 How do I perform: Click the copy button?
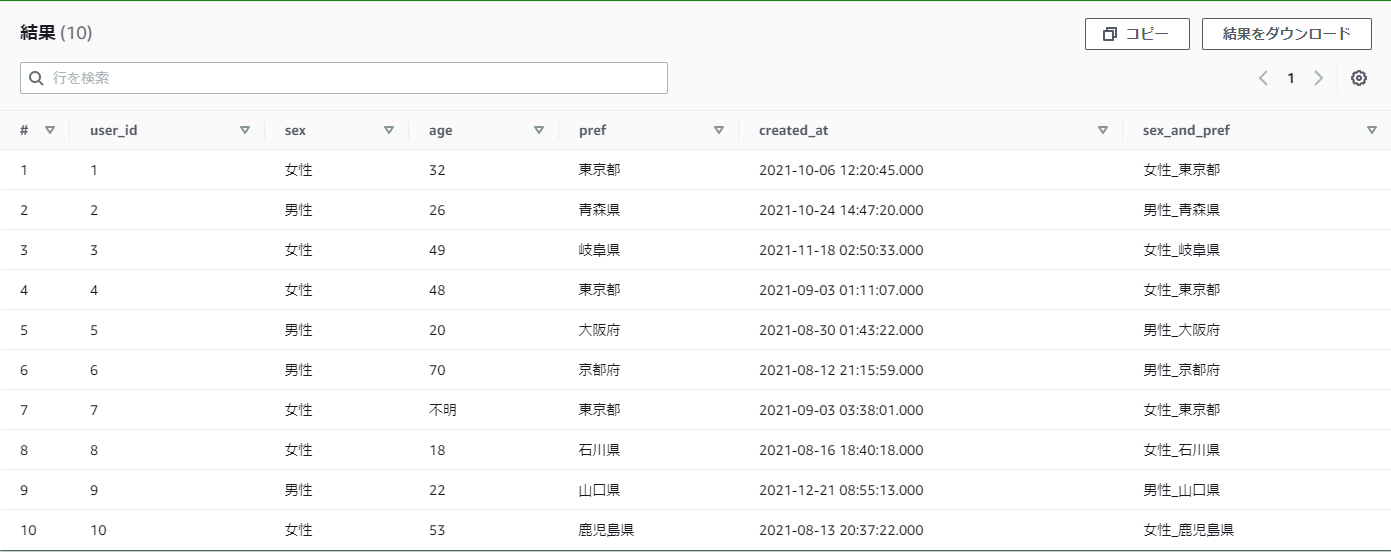(x=1137, y=34)
